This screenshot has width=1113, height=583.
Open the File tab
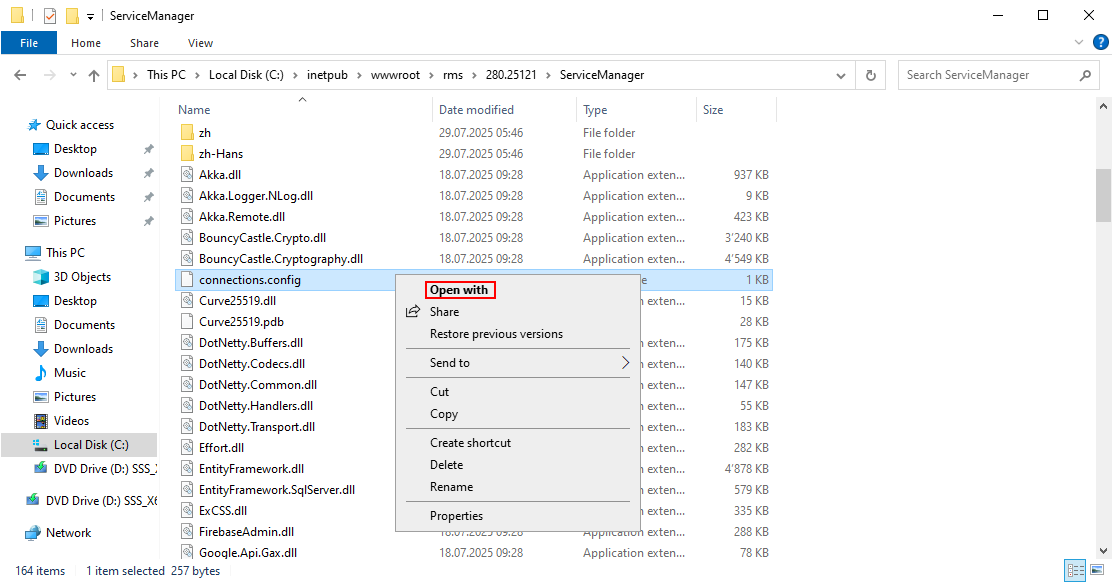[x=29, y=43]
